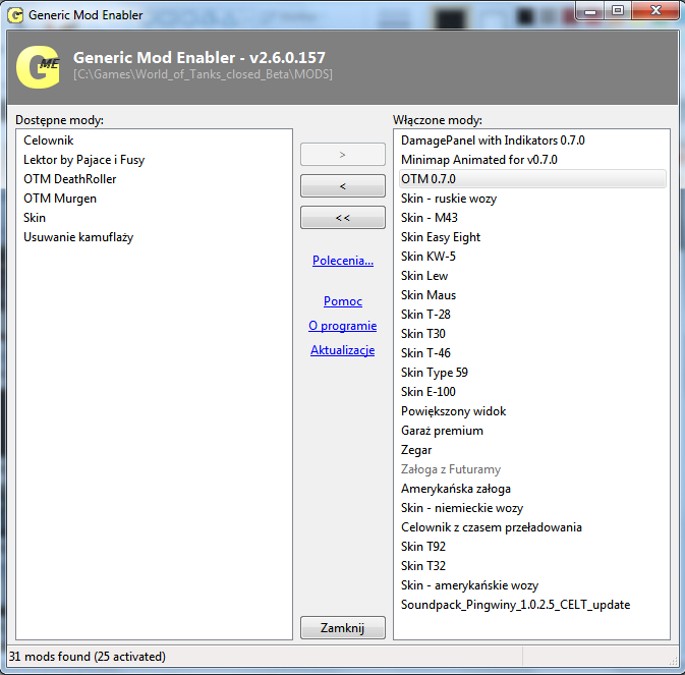Select Lektor by Pajace i Fusy
The width and height of the screenshot is (685, 675).
point(84,160)
